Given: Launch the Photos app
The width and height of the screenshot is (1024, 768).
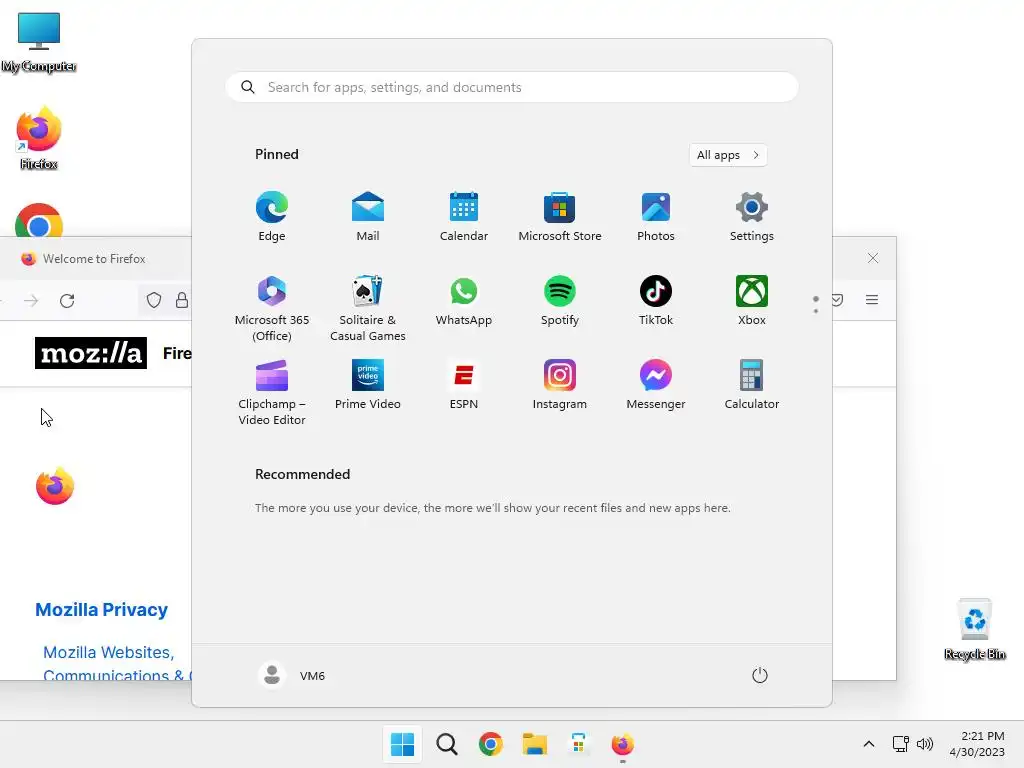Looking at the screenshot, I should coord(656,217).
